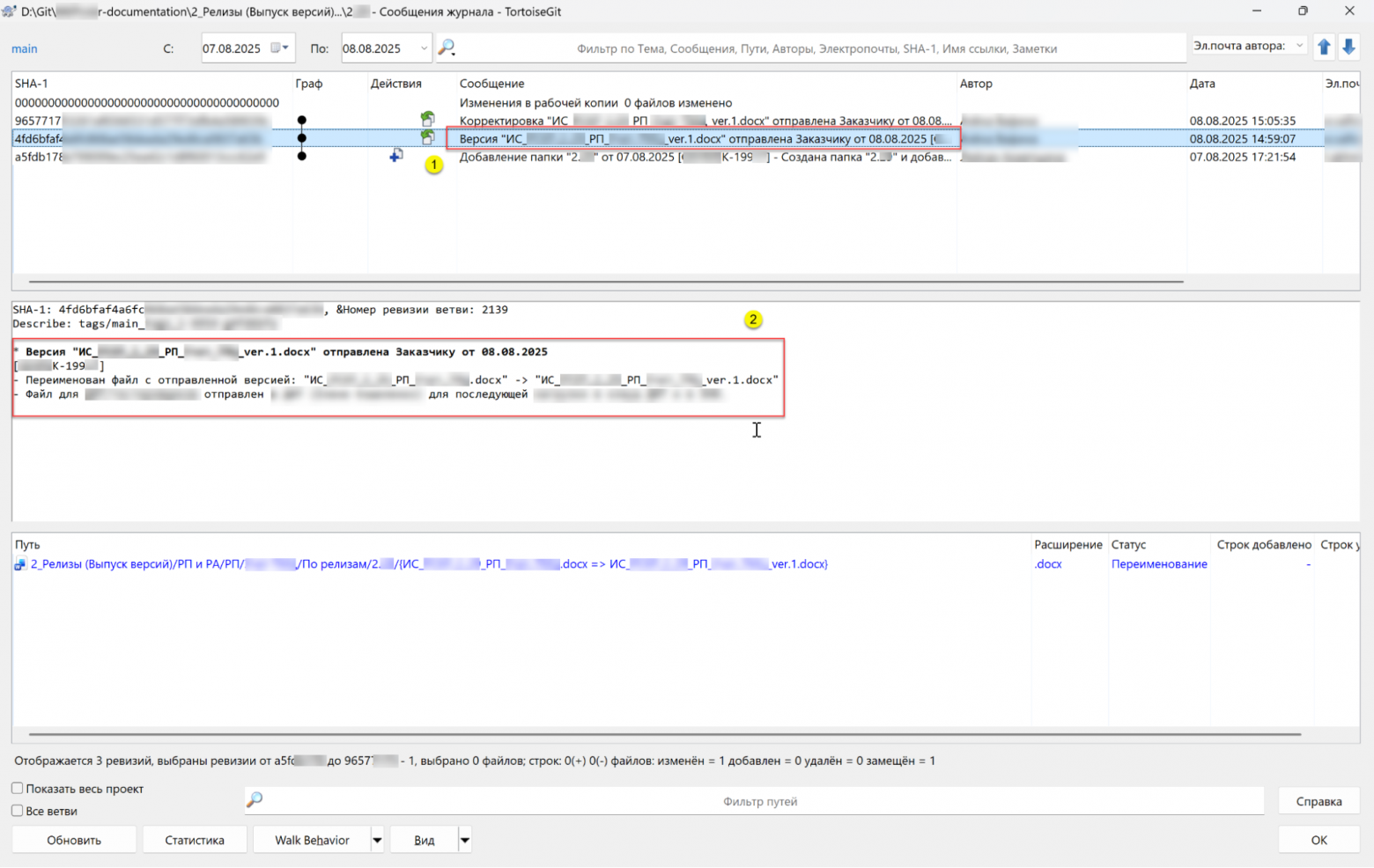This screenshot has height=868, width=1374.
Task: Click the magnifier icon in path filter
Action: pos(255,799)
